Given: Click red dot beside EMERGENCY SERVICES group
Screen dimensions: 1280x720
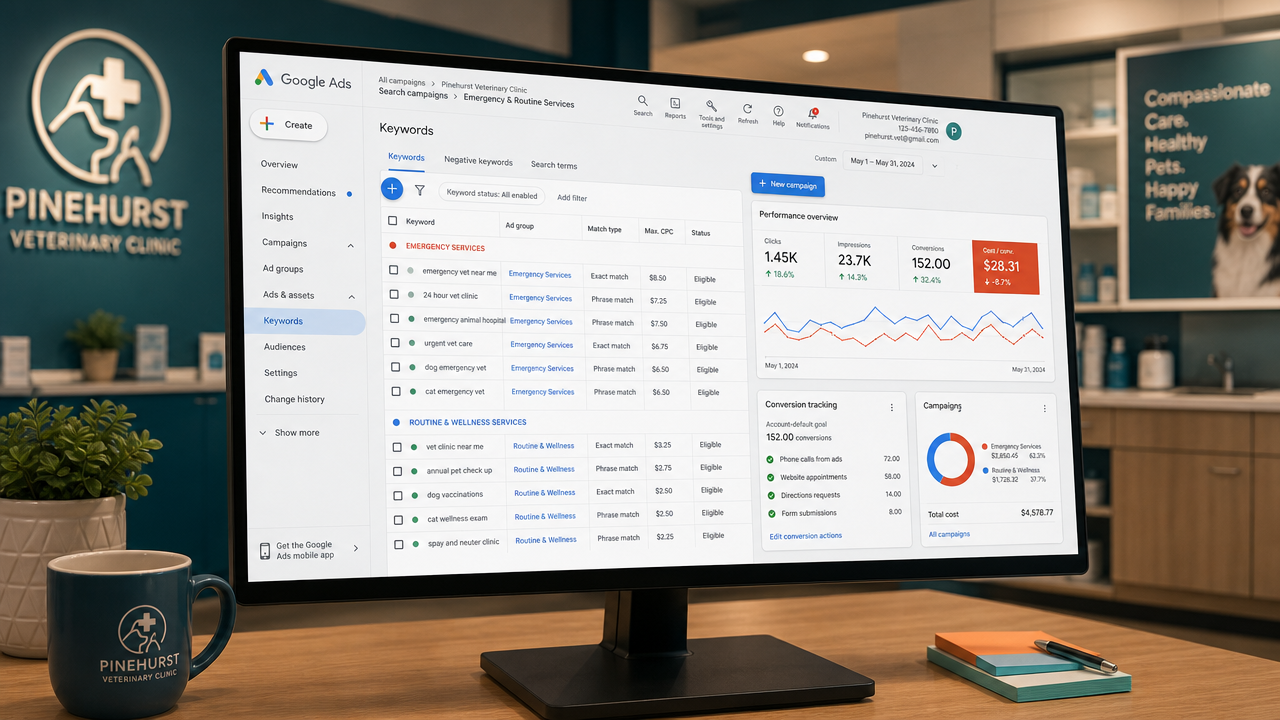Looking at the screenshot, I should click(393, 245).
